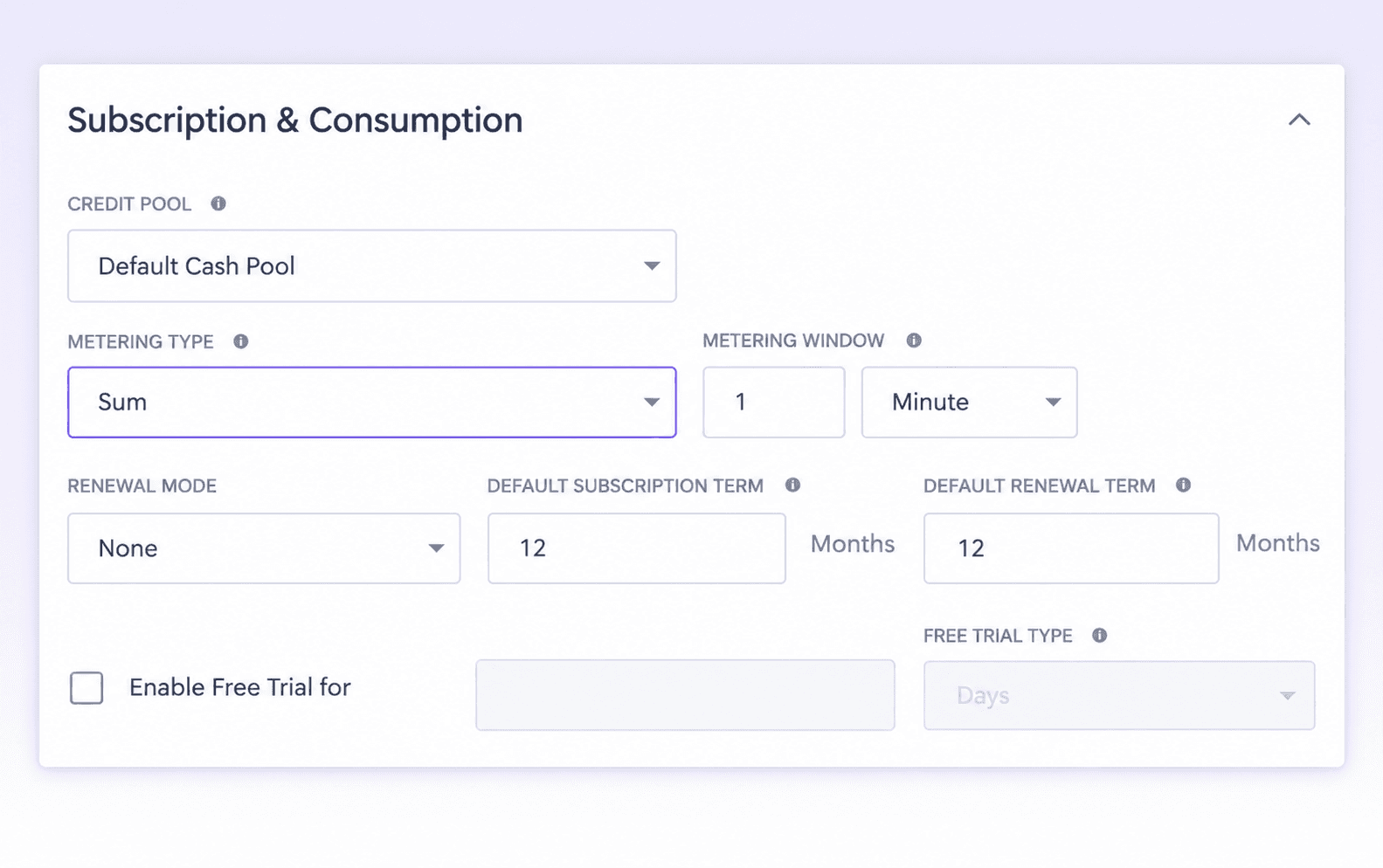1383x868 pixels.
Task: Click Months beside the Default Subscription Term field
Action: click(853, 544)
